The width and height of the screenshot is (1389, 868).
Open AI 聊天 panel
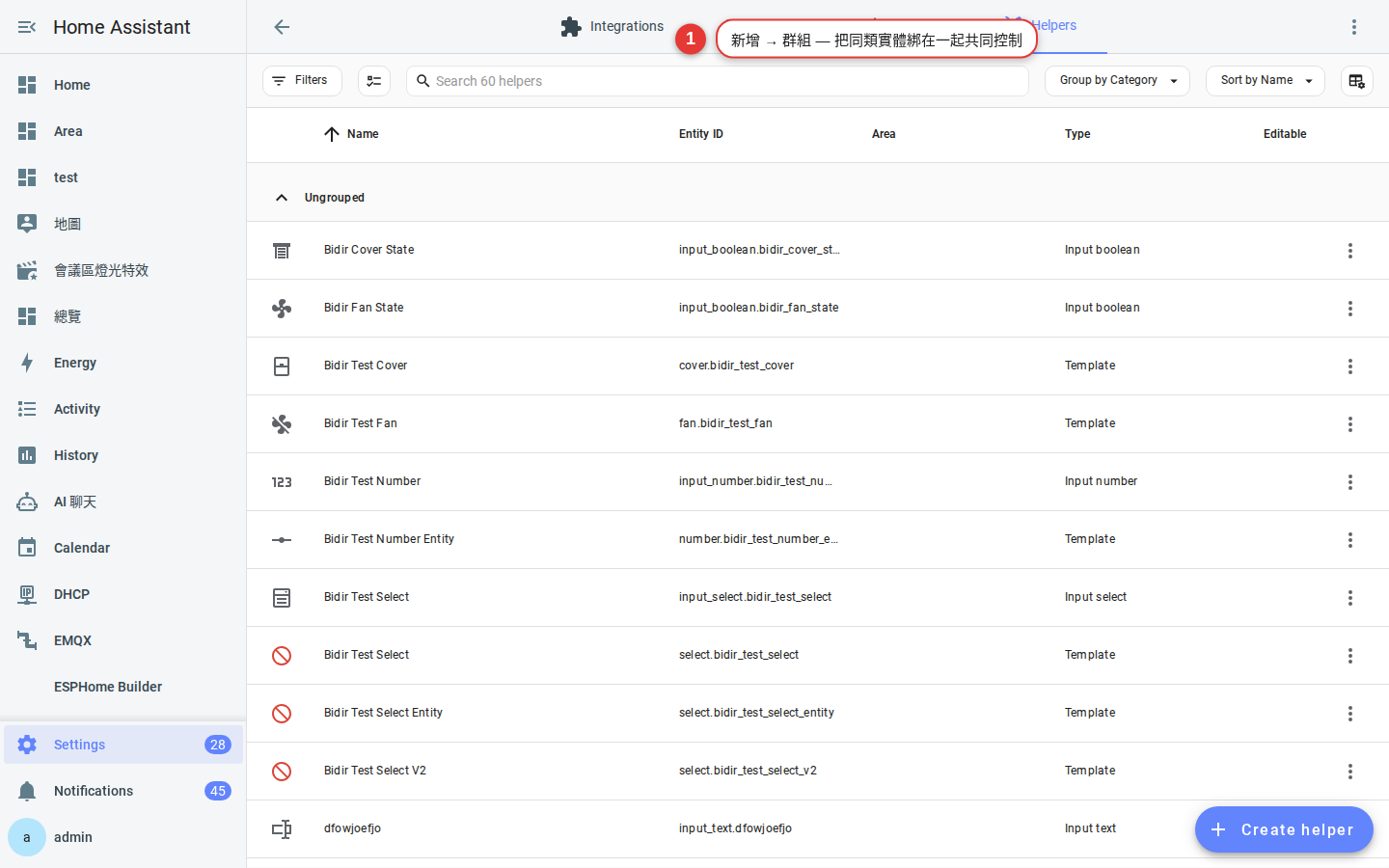click(x=123, y=502)
